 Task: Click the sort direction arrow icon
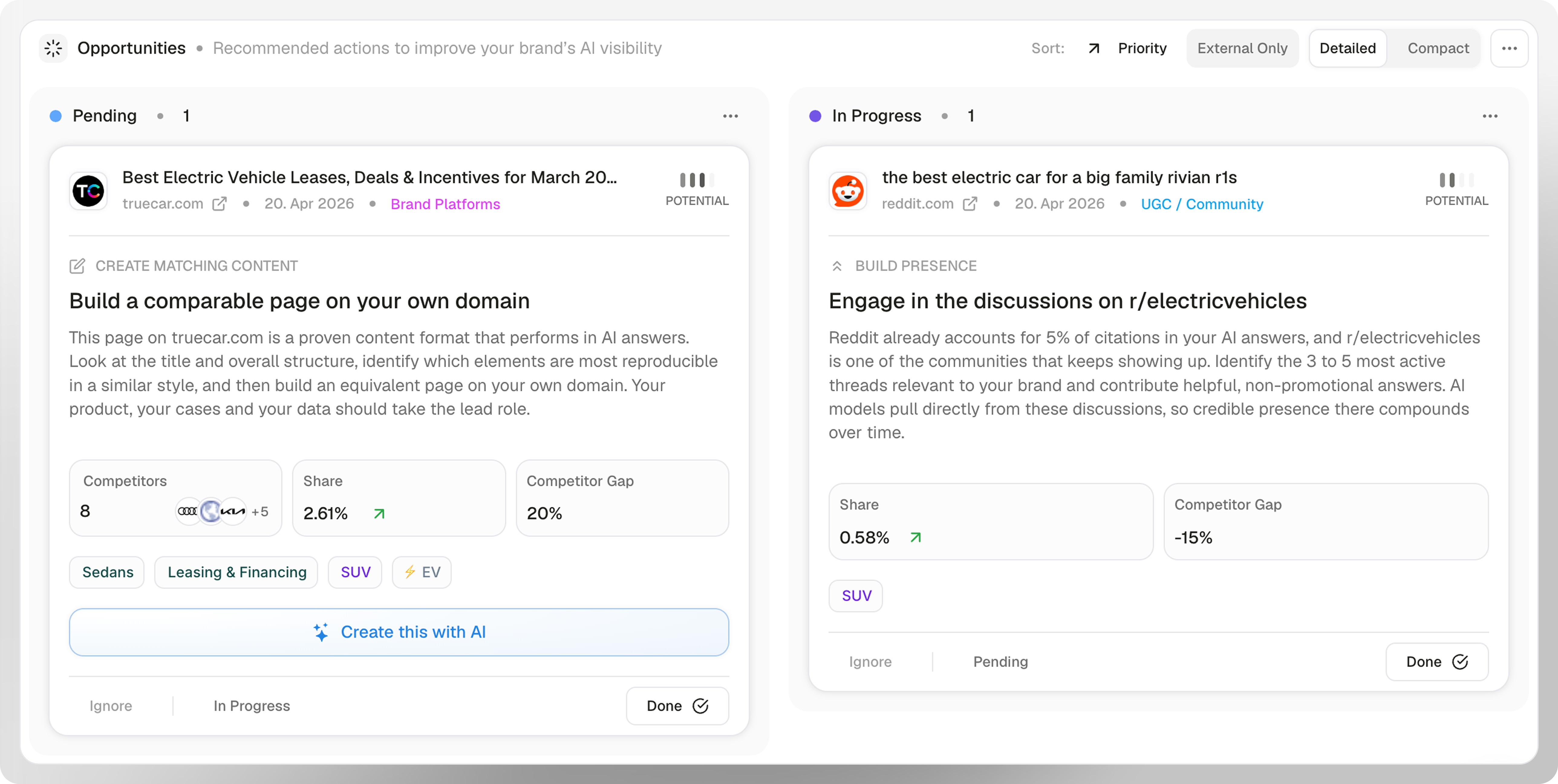click(x=1094, y=48)
